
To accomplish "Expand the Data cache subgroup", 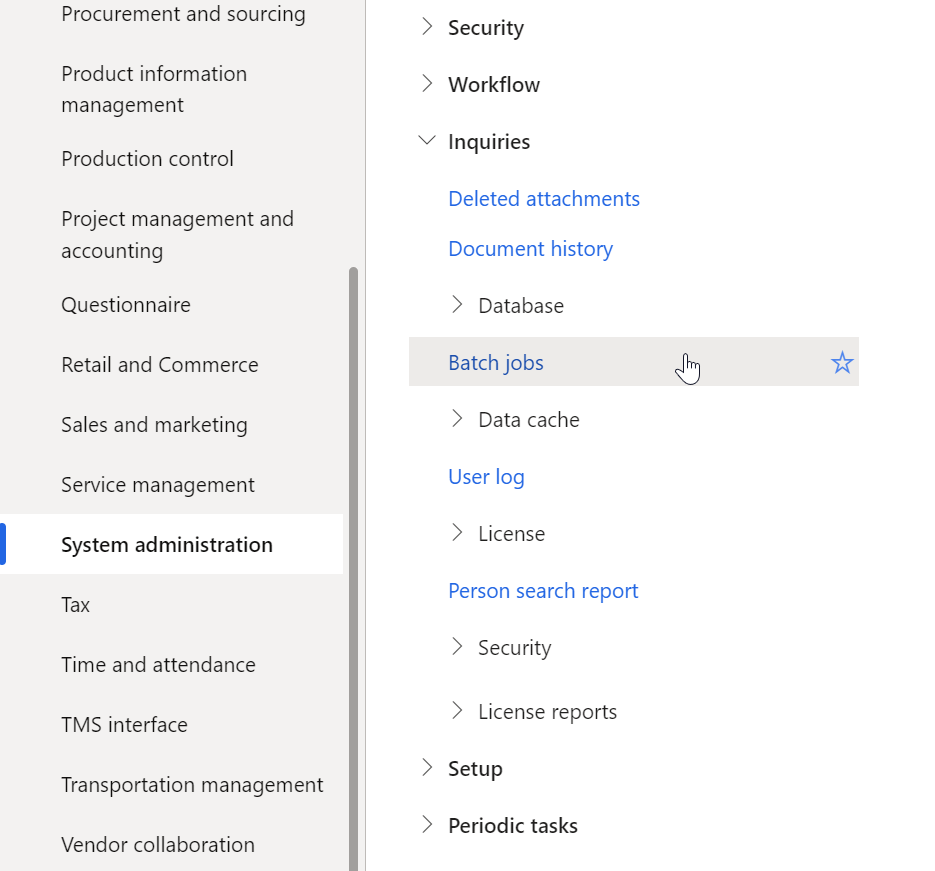I will pyautogui.click(x=457, y=419).
